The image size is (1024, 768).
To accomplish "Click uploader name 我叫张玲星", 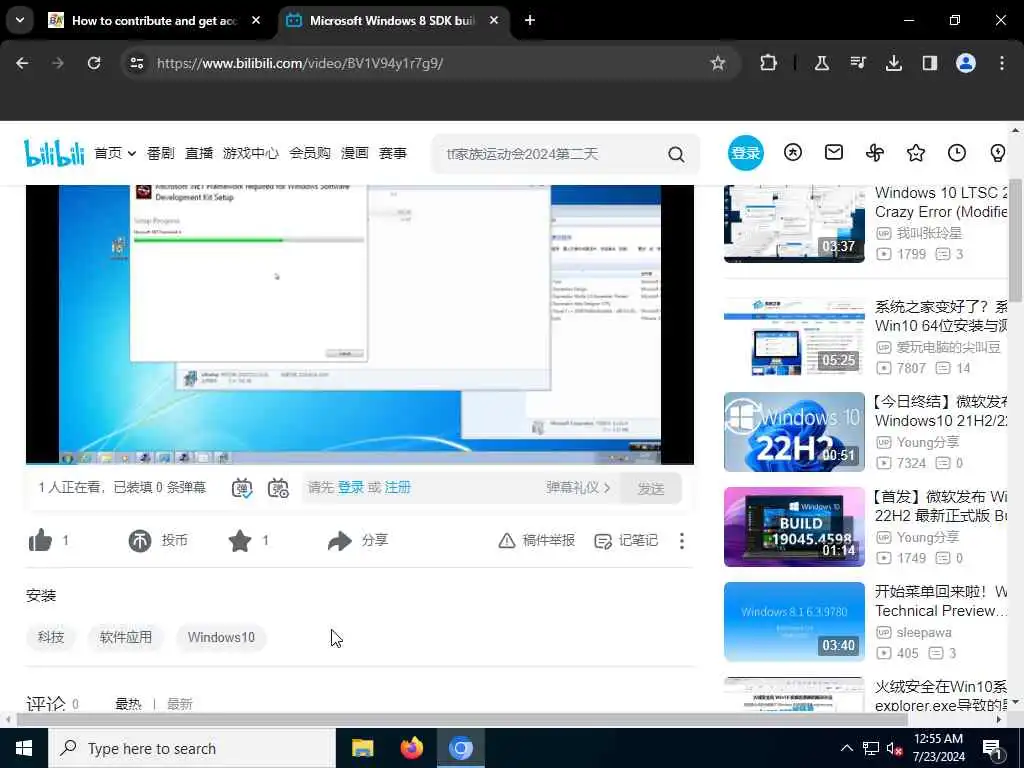I will [929, 233].
